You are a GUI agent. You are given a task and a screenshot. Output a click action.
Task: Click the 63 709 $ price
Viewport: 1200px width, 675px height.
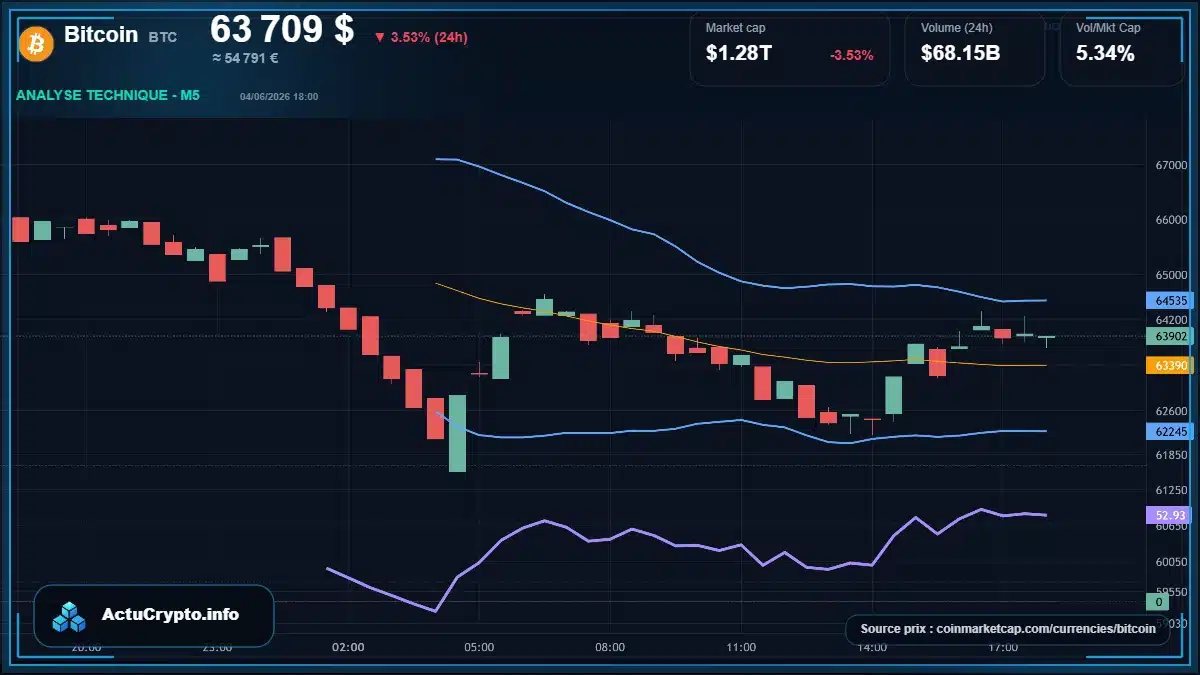tap(282, 29)
